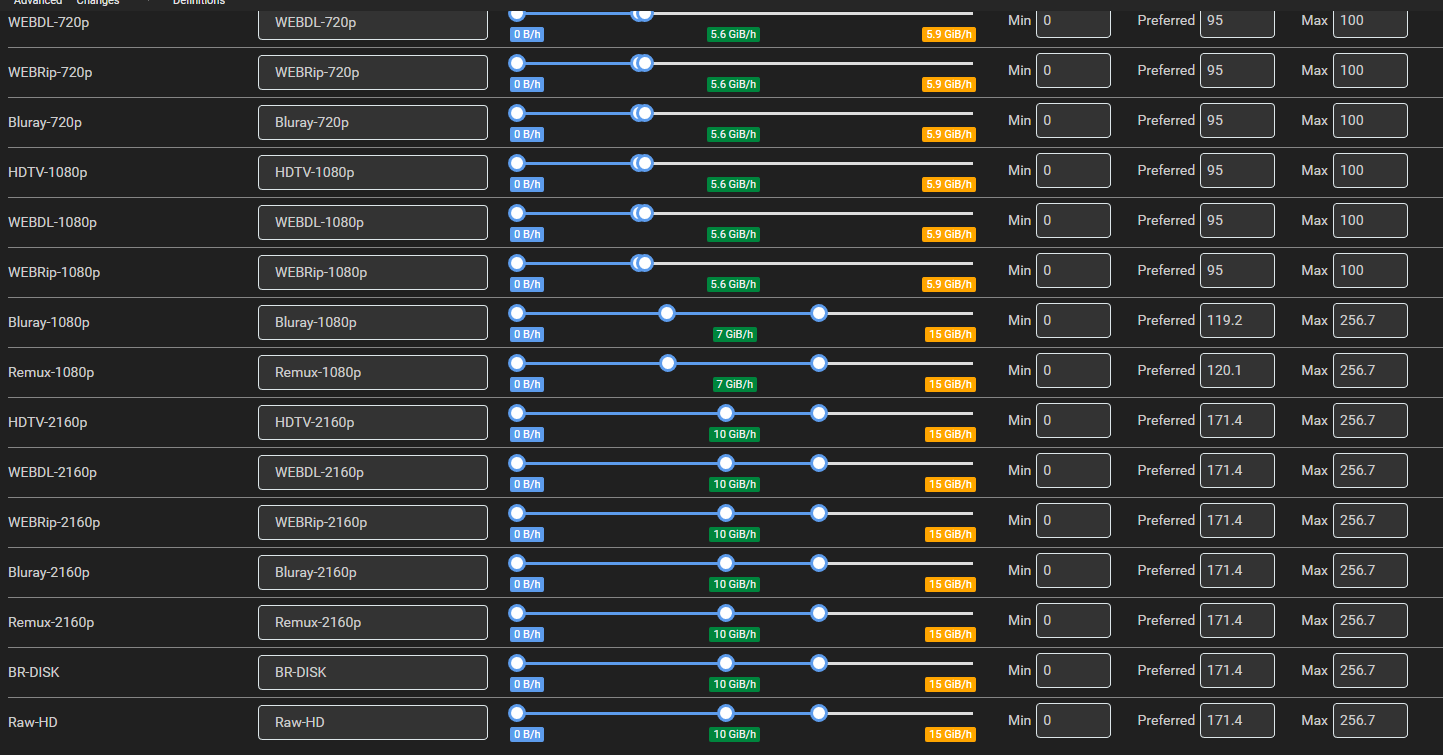
Task: Grab the BR-DISK max size slider handle
Action: point(819,663)
